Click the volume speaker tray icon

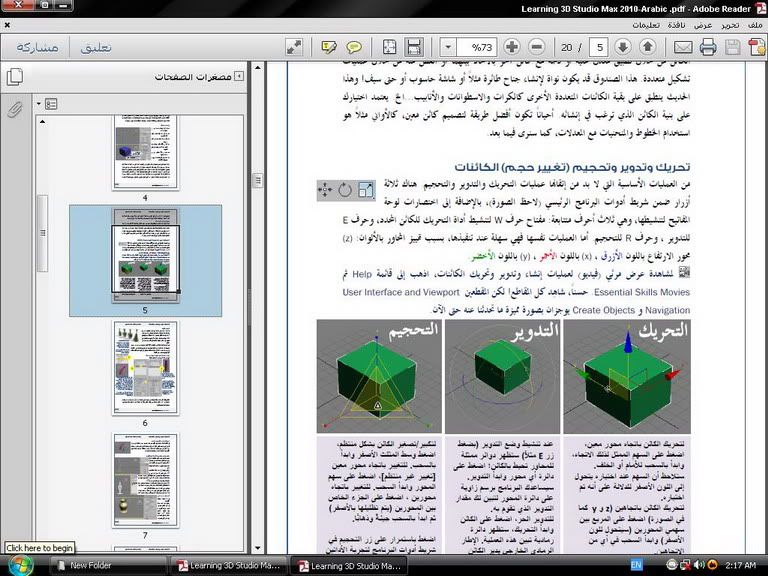click(x=699, y=565)
